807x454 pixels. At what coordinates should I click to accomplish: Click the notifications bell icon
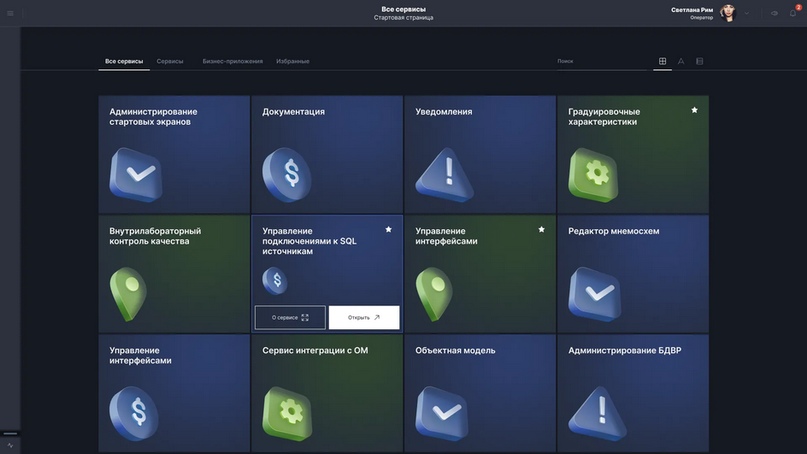pyautogui.click(x=793, y=13)
